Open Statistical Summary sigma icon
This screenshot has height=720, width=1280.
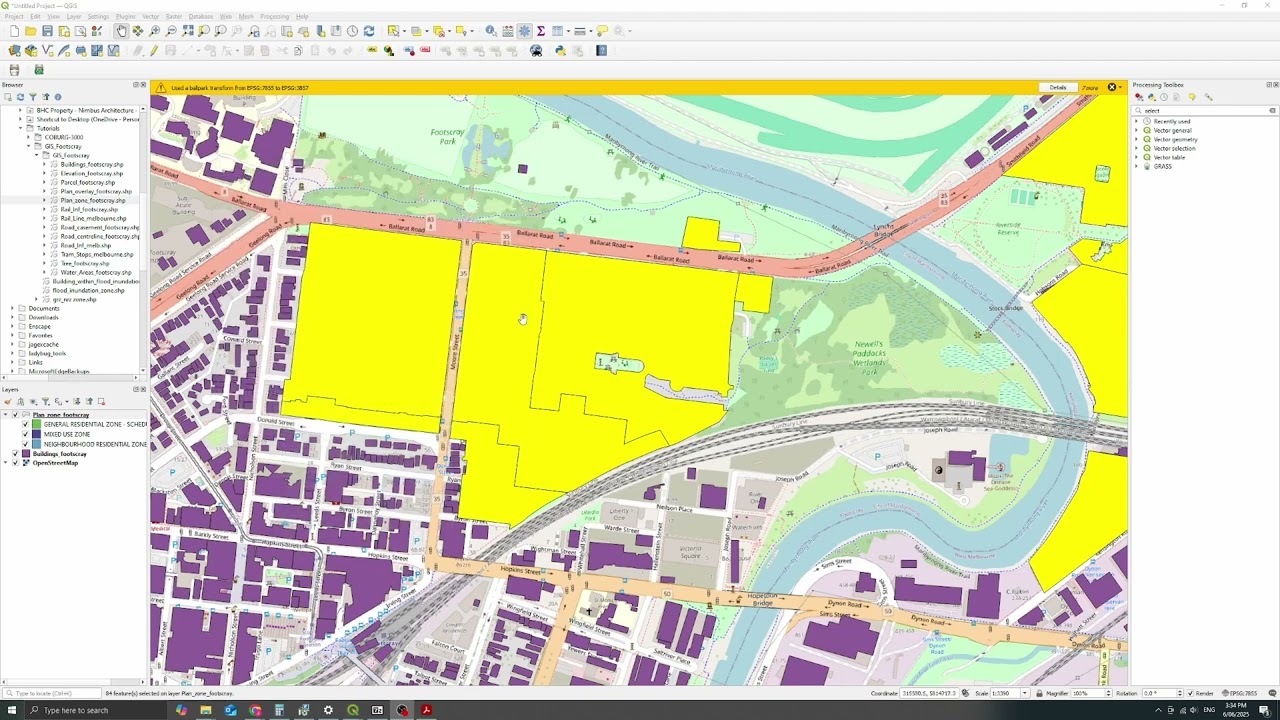tap(540, 31)
